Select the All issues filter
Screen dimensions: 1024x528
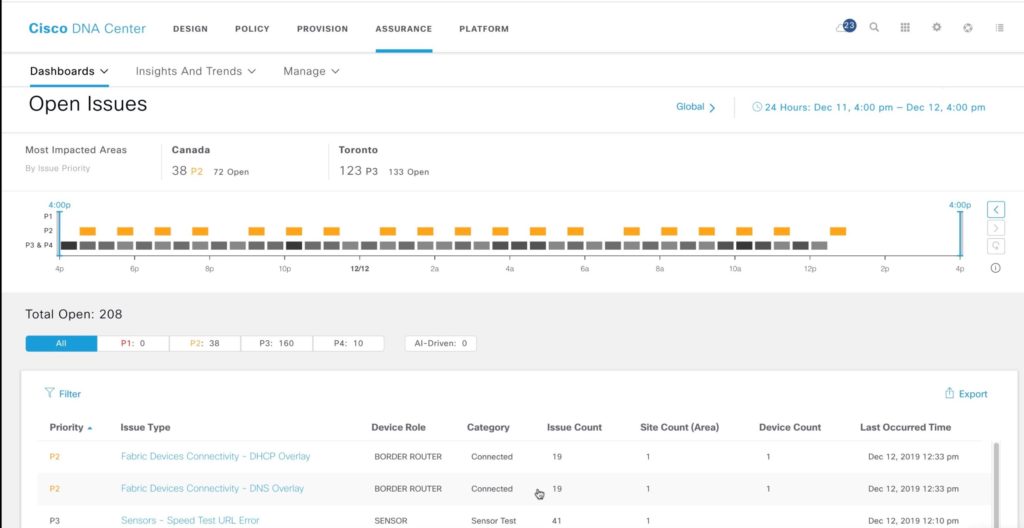[61, 343]
